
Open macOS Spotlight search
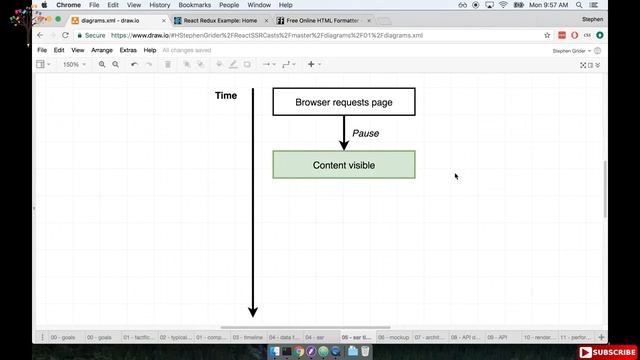click(579, 5)
